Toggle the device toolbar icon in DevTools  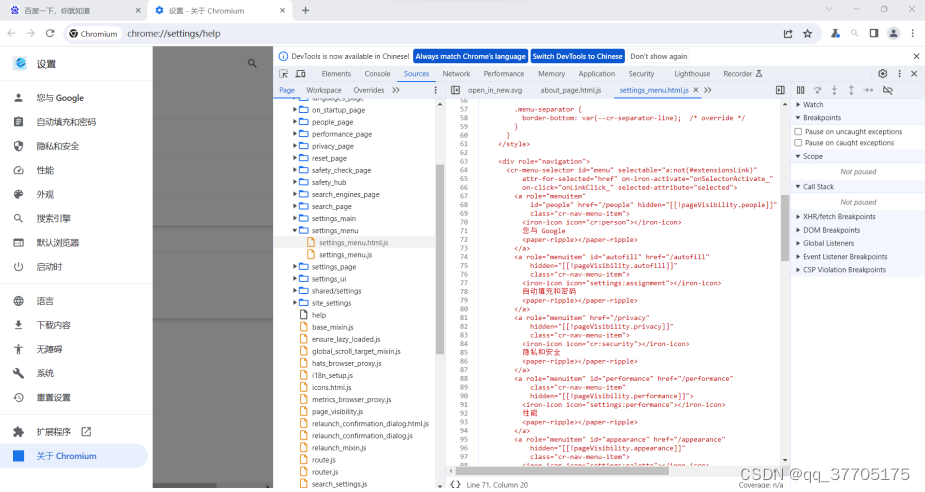300,74
